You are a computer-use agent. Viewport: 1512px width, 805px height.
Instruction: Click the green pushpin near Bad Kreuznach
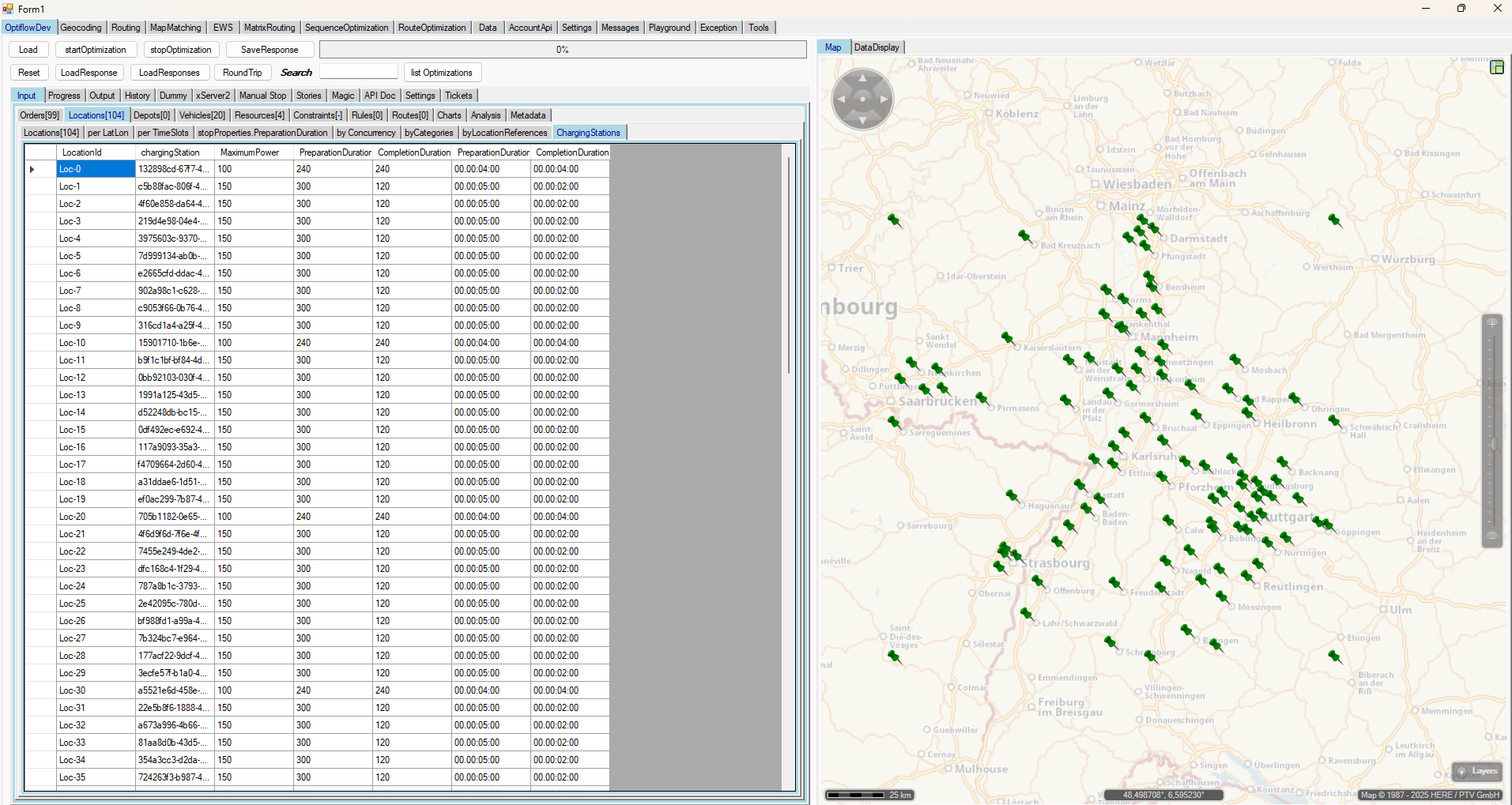coord(1024,235)
